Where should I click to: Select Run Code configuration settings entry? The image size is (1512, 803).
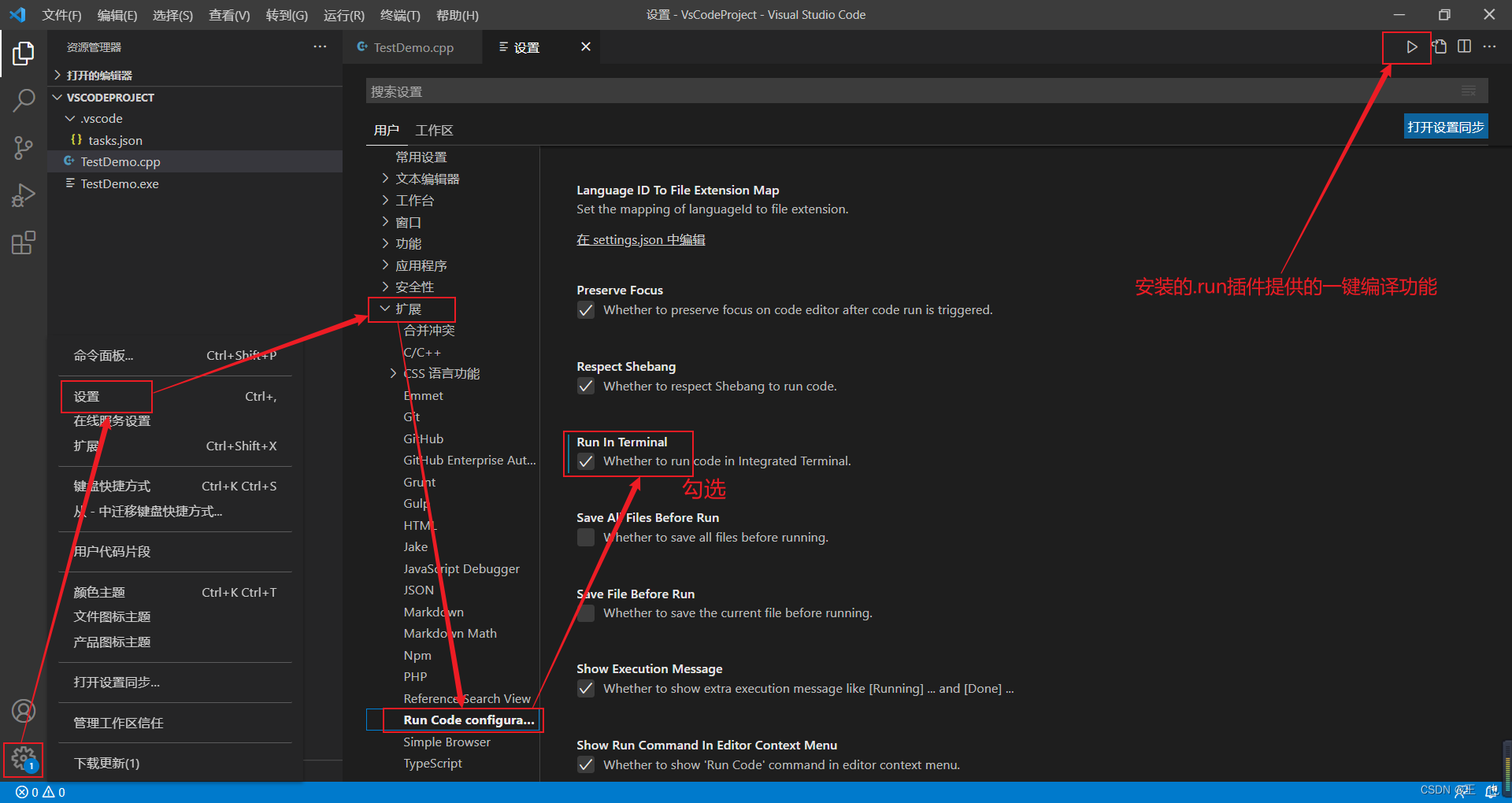469,720
